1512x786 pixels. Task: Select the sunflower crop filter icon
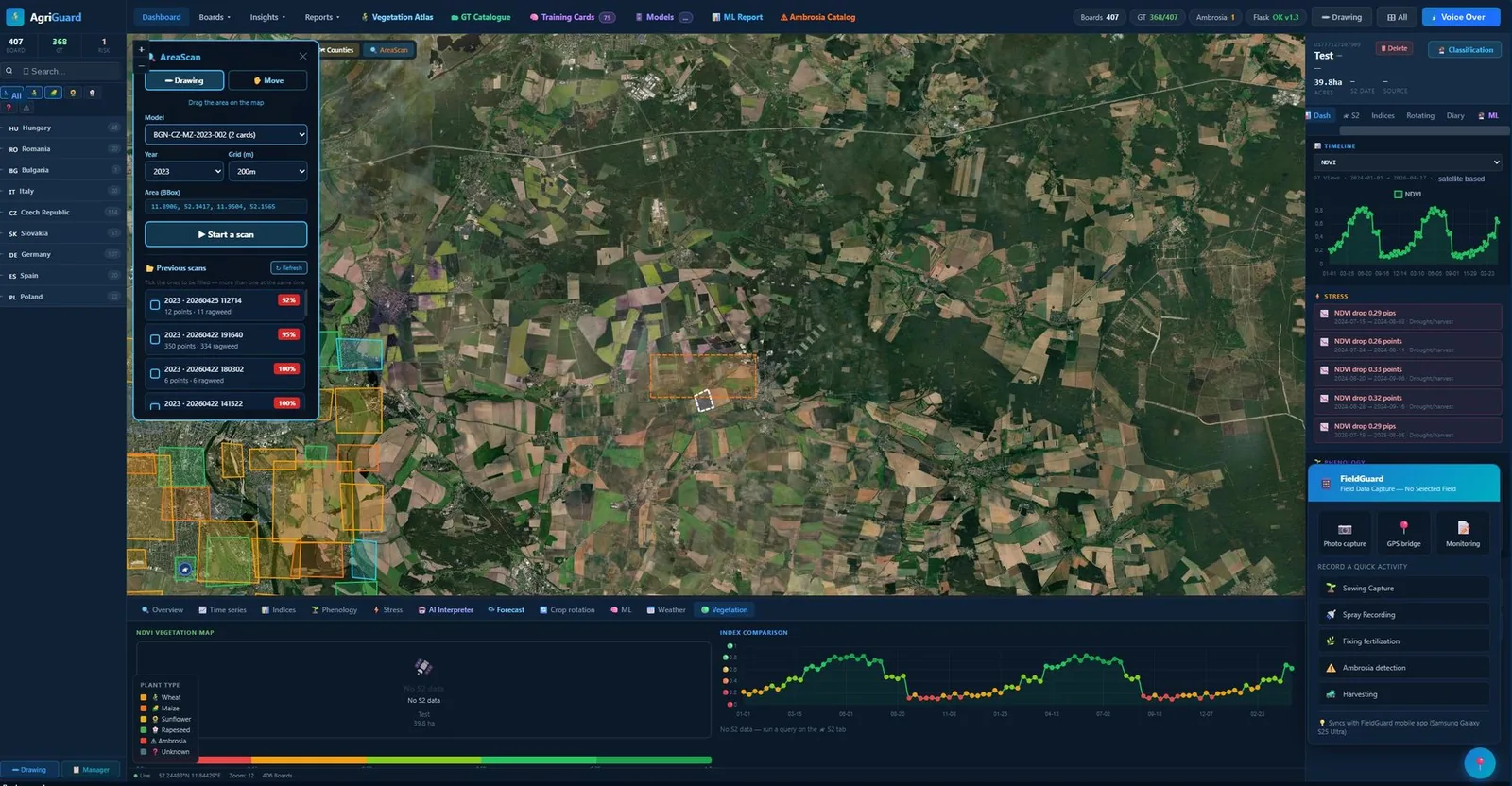[73, 93]
